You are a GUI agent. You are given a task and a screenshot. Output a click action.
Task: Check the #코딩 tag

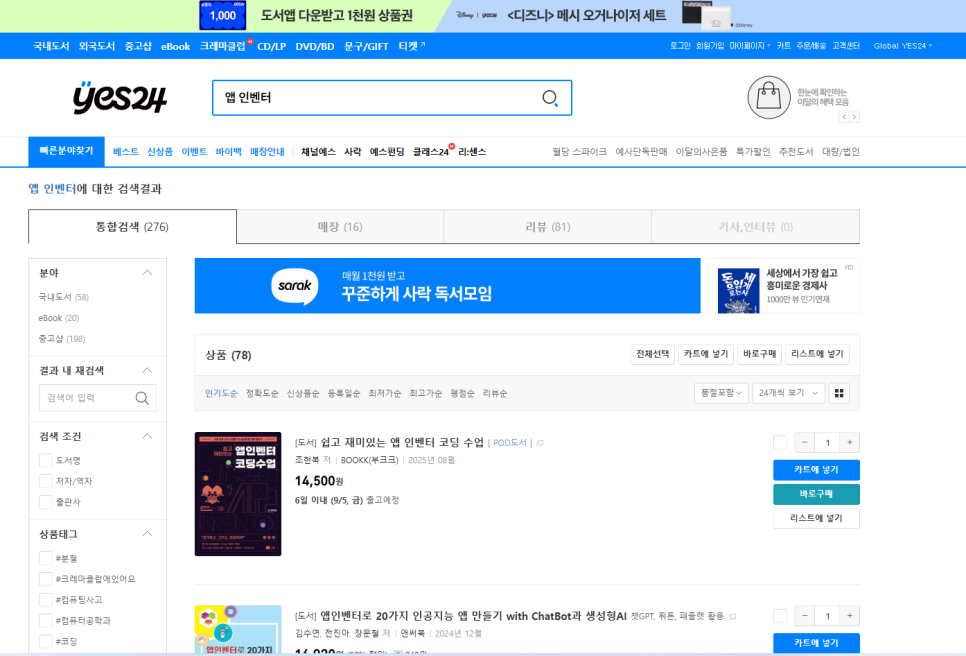coord(45,641)
